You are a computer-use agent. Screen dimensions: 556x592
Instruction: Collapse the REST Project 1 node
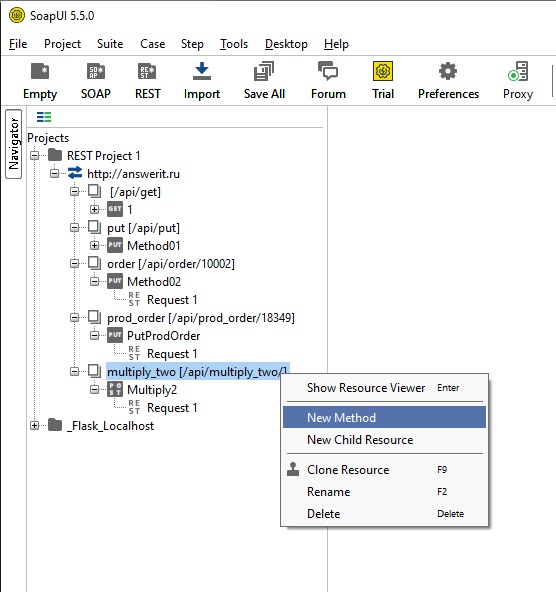coord(34,156)
